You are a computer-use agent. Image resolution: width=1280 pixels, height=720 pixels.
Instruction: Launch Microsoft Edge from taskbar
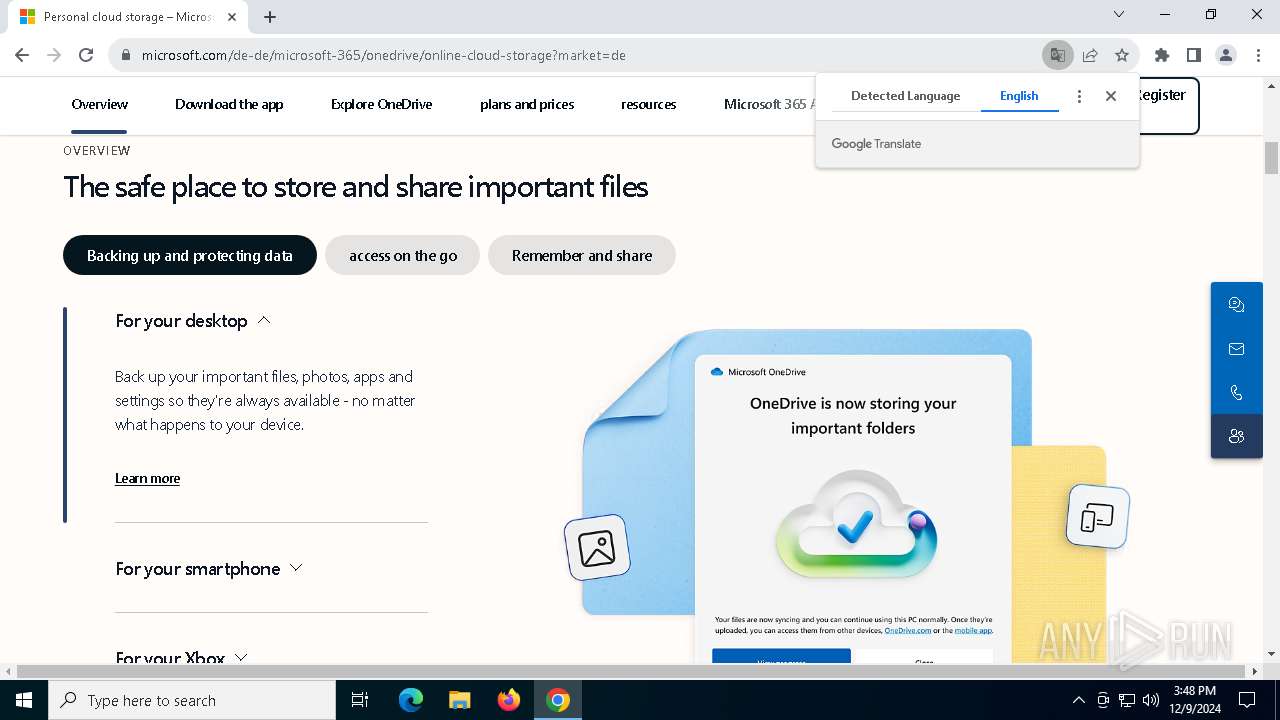[411, 700]
